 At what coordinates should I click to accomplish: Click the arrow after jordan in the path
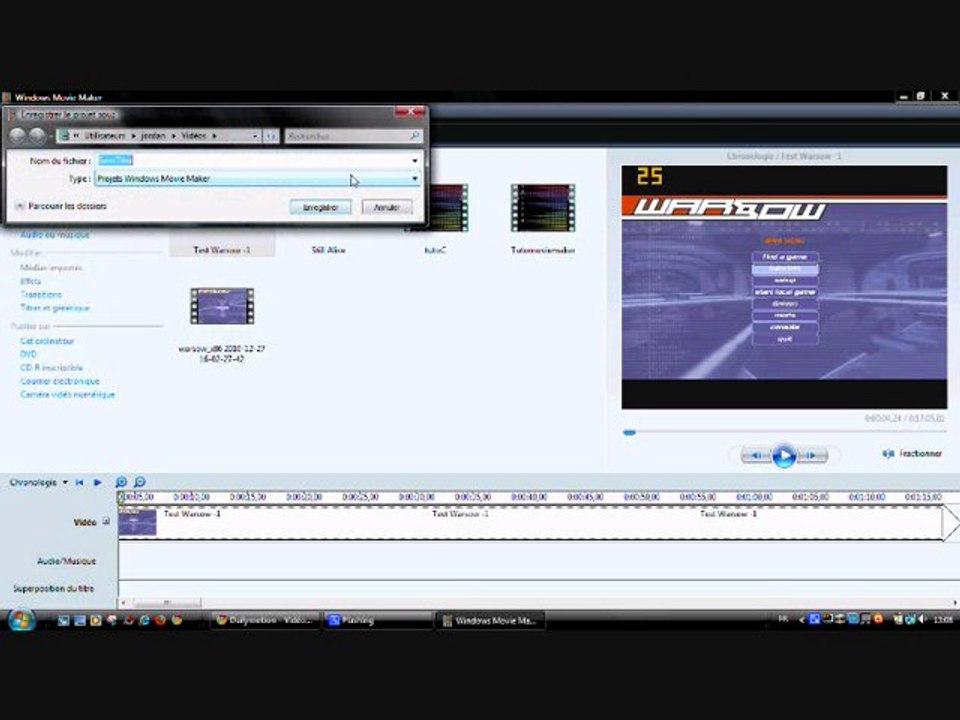[x=174, y=136]
